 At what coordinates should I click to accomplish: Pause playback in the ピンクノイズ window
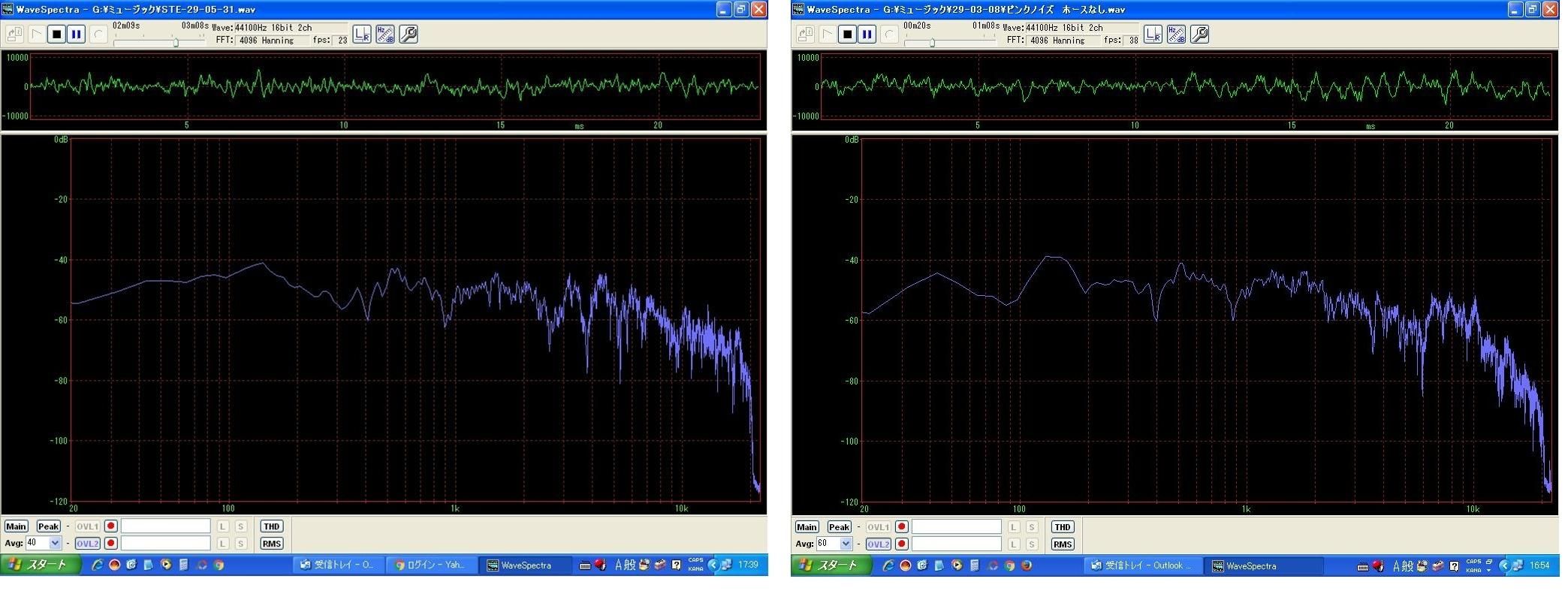867,34
